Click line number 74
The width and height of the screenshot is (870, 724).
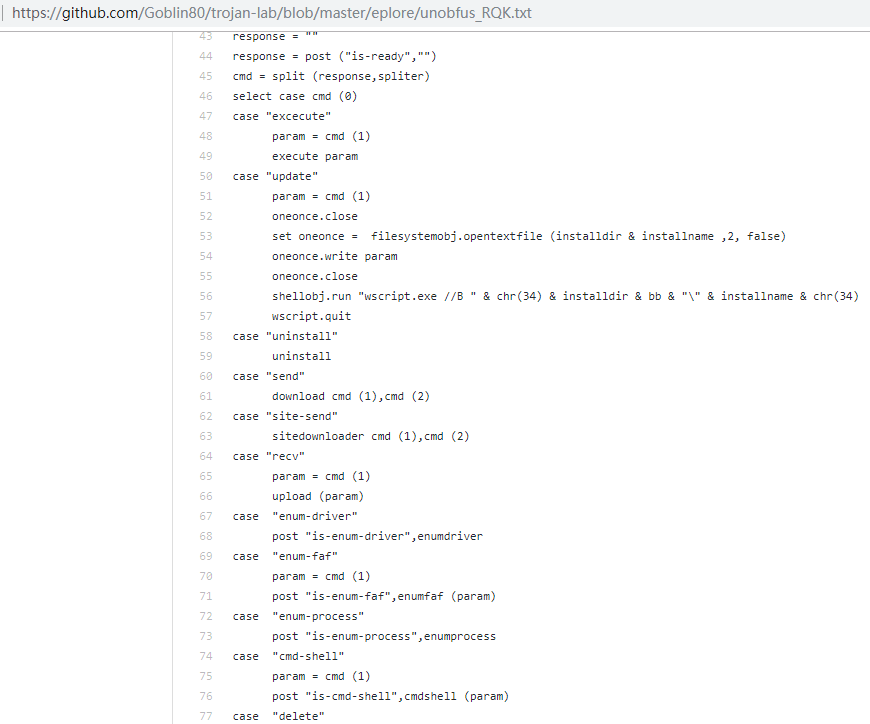(x=206, y=656)
